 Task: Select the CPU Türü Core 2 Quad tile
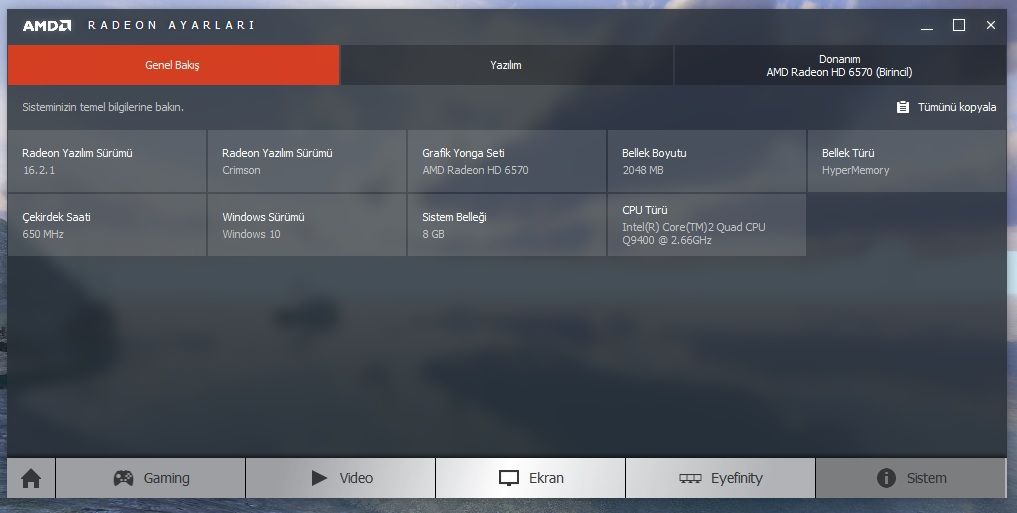(707, 225)
